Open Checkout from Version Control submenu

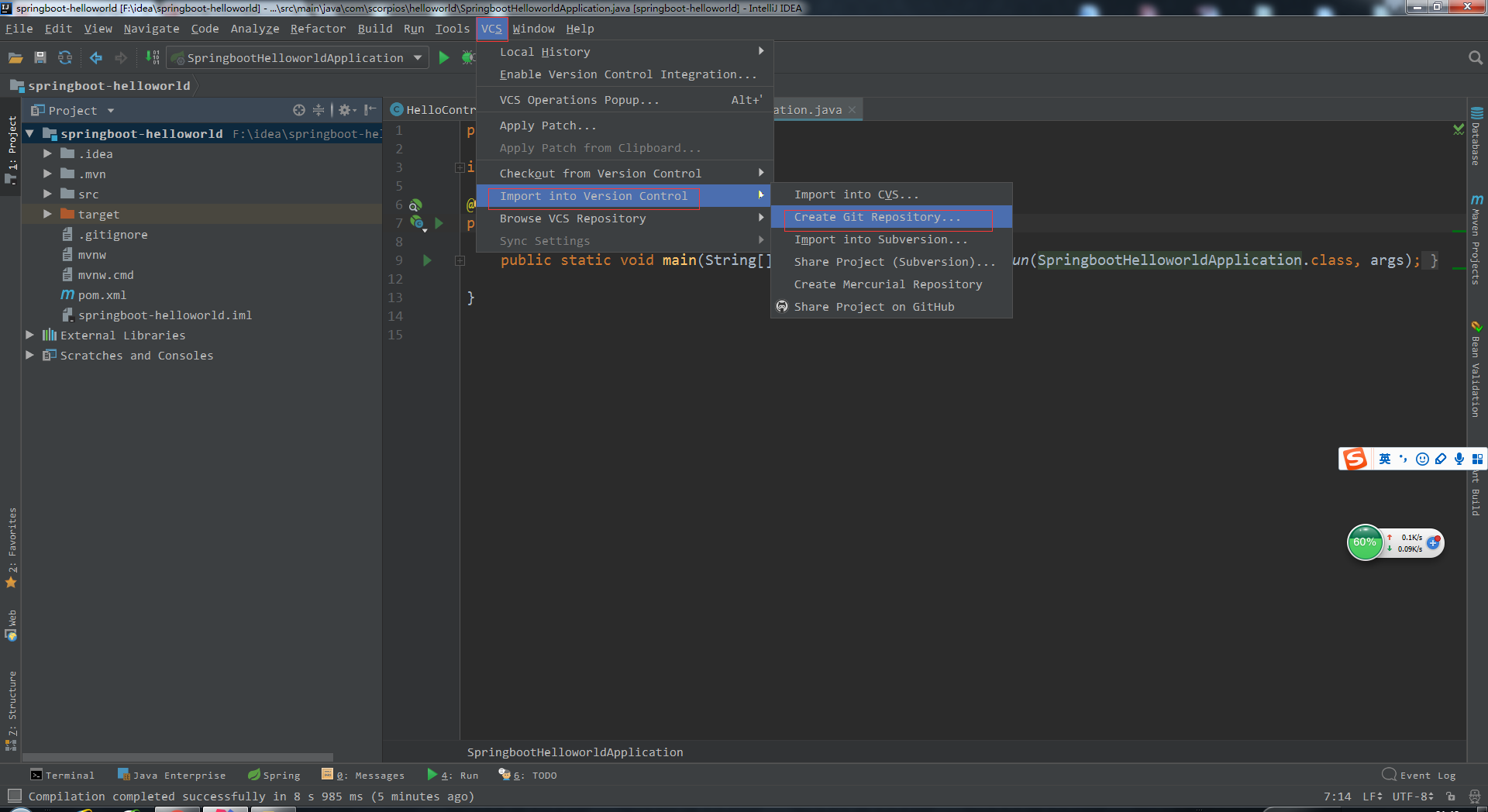625,174
